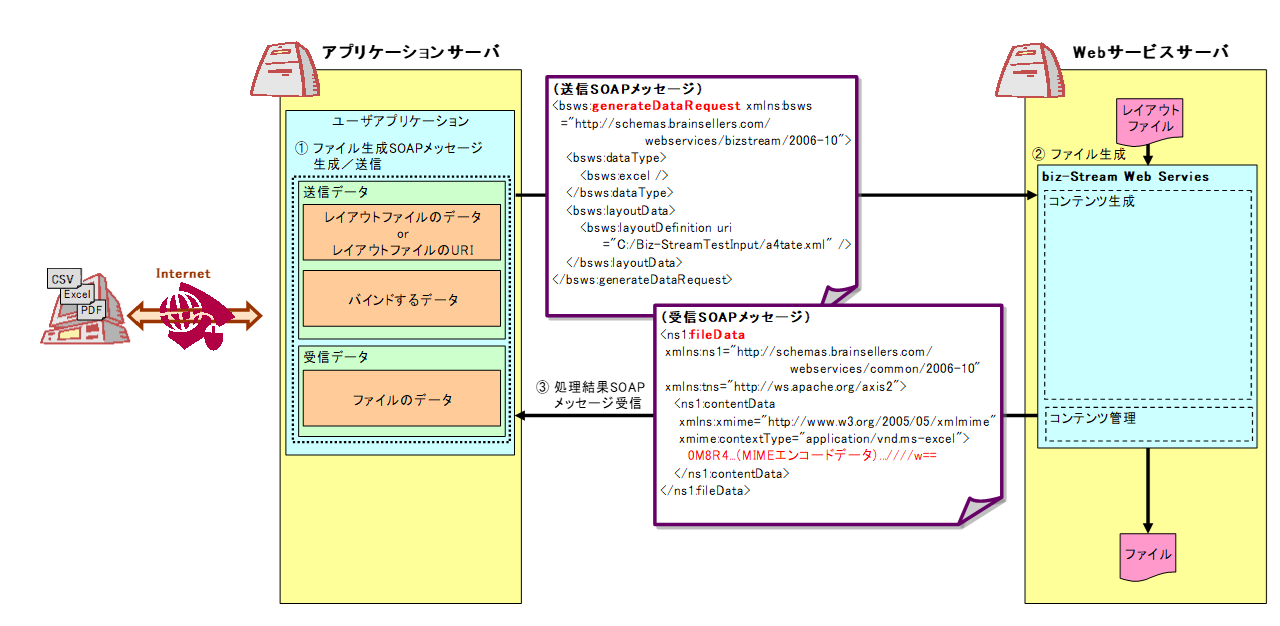The height and width of the screenshot is (626, 1280).
Task: Click the <bsws:excel /> tag
Action: click(625, 175)
